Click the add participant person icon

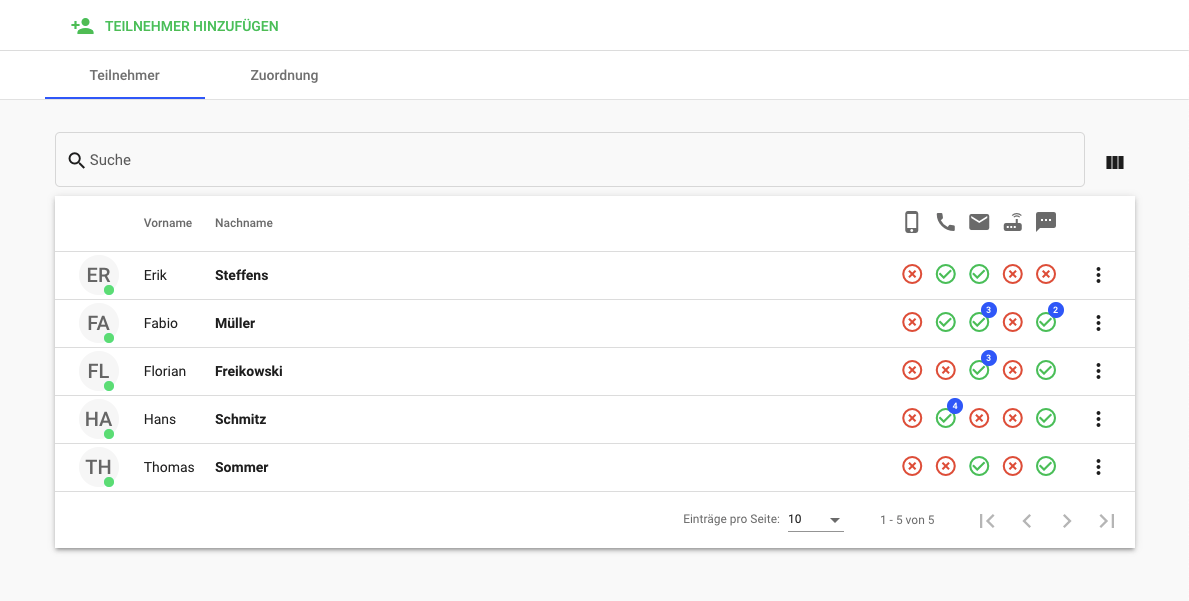click(x=82, y=26)
